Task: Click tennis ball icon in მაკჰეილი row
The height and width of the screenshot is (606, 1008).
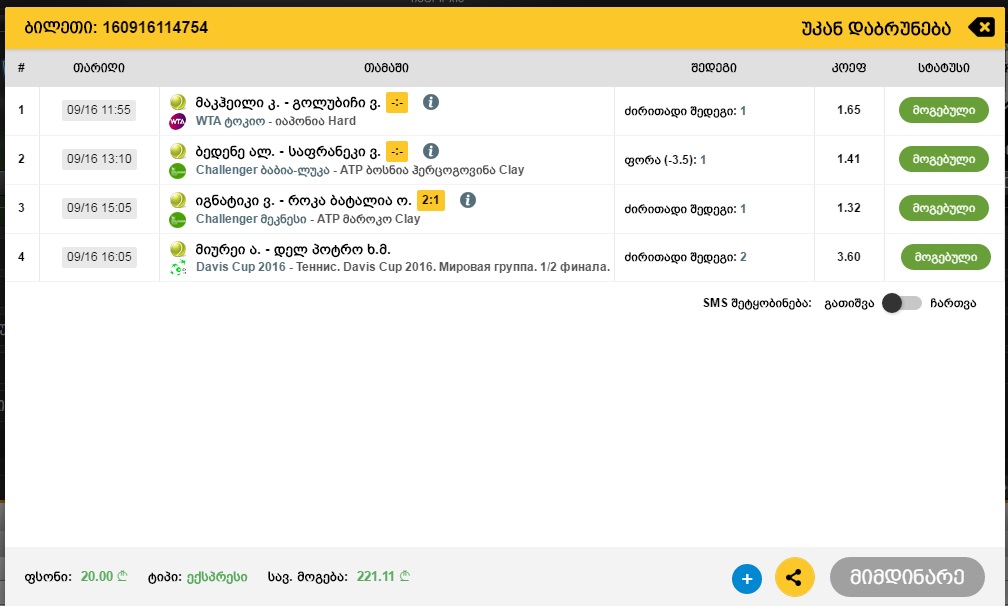Action: tap(177, 102)
